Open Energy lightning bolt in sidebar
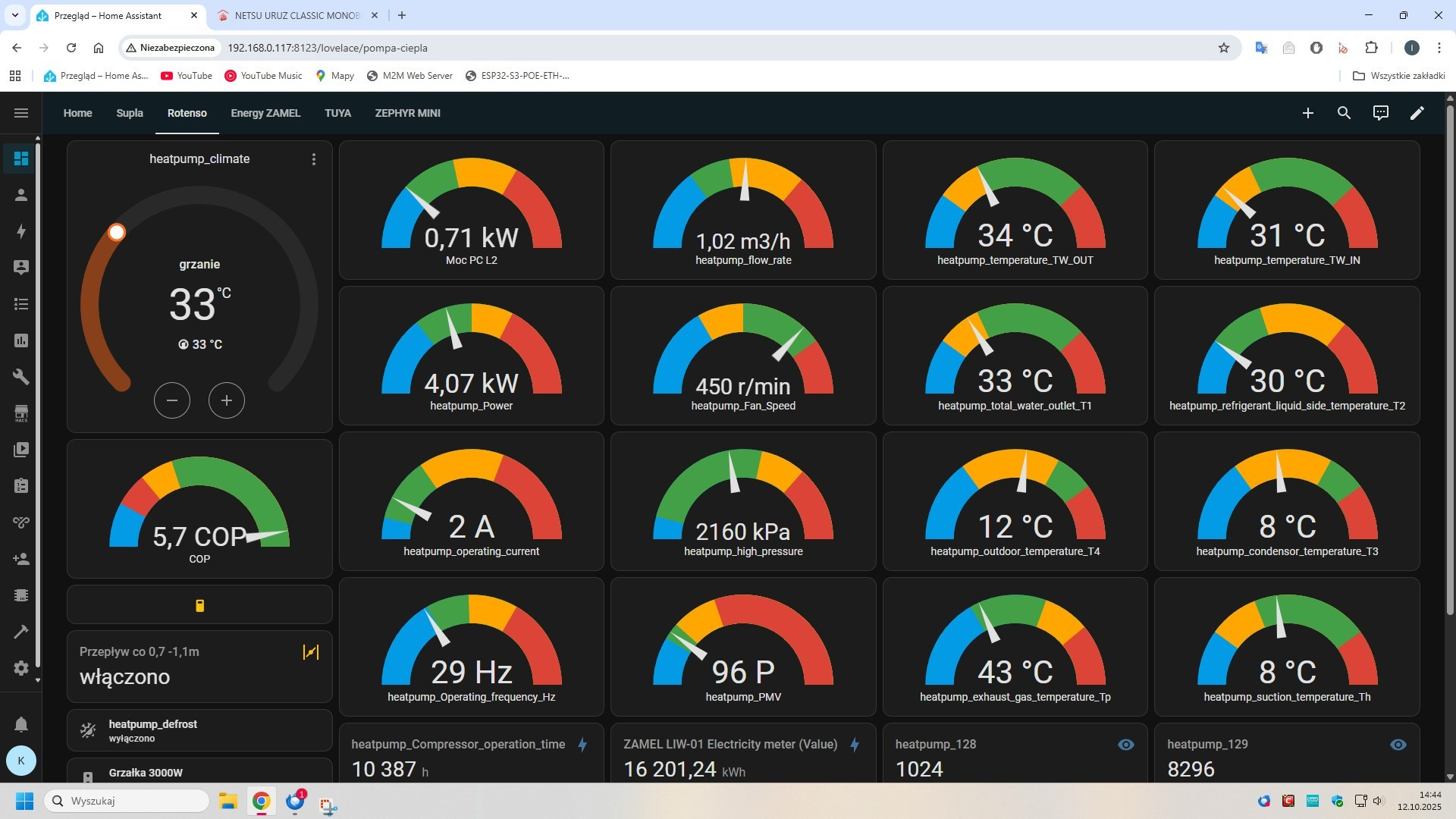Image resolution: width=1456 pixels, height=819 pixels. [21, 231]
